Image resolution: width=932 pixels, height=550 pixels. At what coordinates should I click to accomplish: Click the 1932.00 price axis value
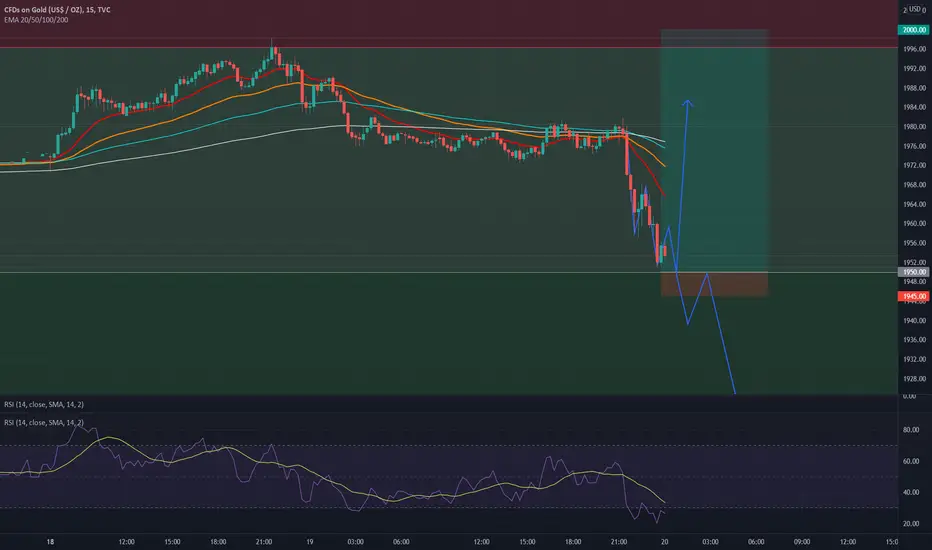(x=915, y=359)
